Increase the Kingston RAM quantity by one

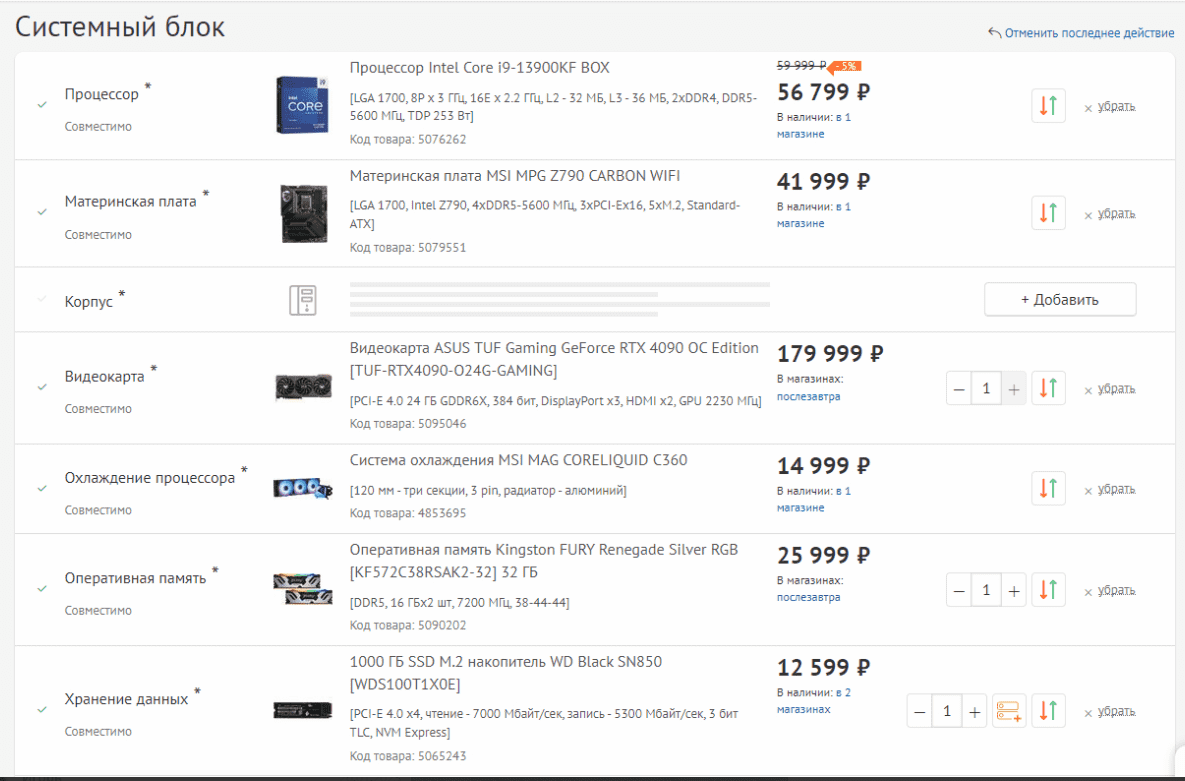[1014, 590]
